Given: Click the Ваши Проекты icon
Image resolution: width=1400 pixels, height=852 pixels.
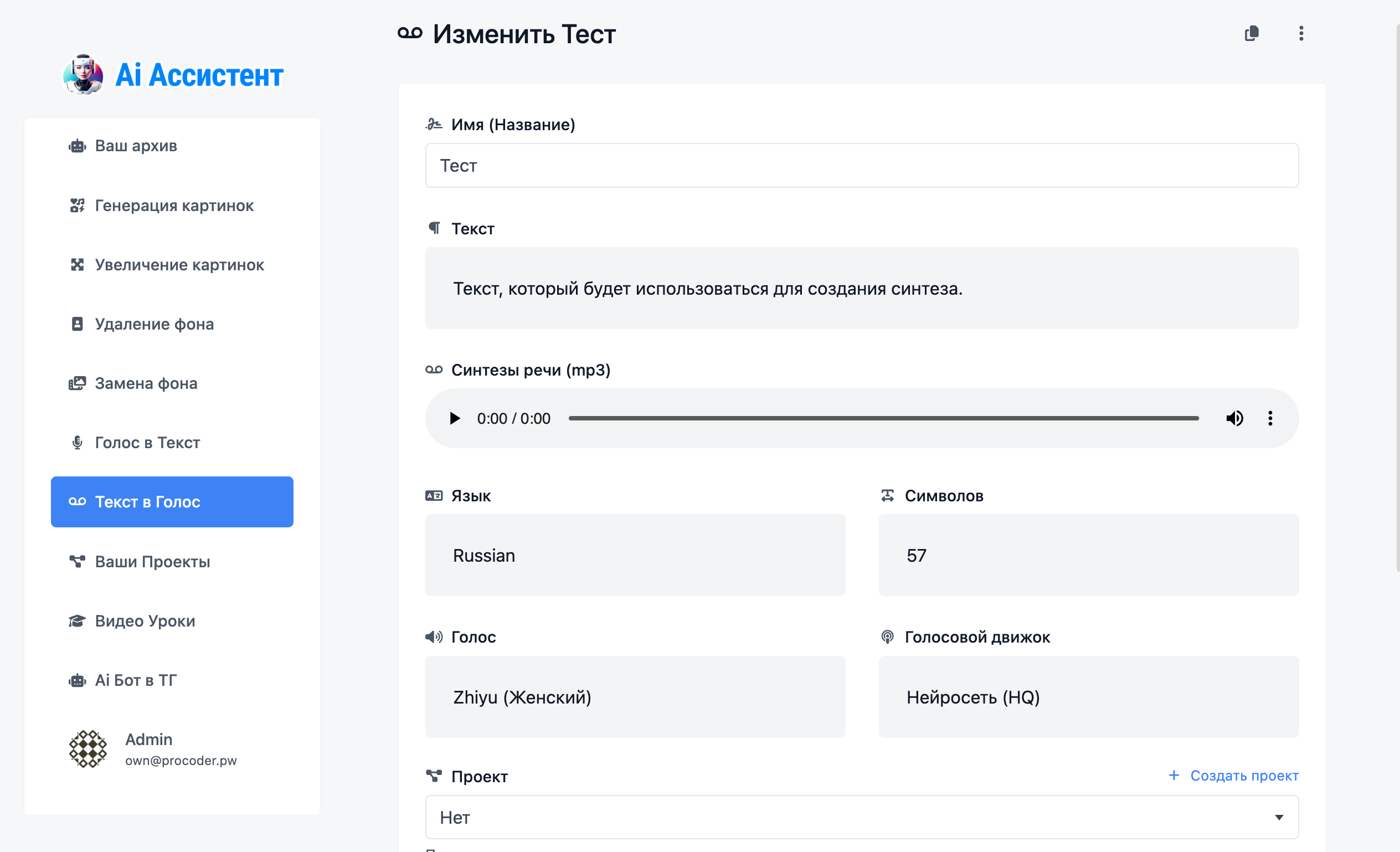Looking at the screenshot, I should (x=78, y=562).
